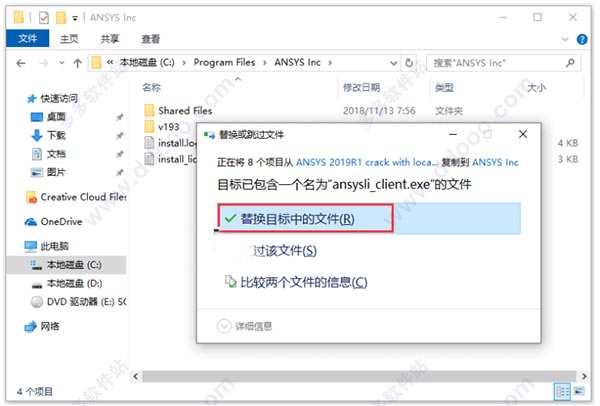Sort by 大小 column header

(x=536, y=88)
